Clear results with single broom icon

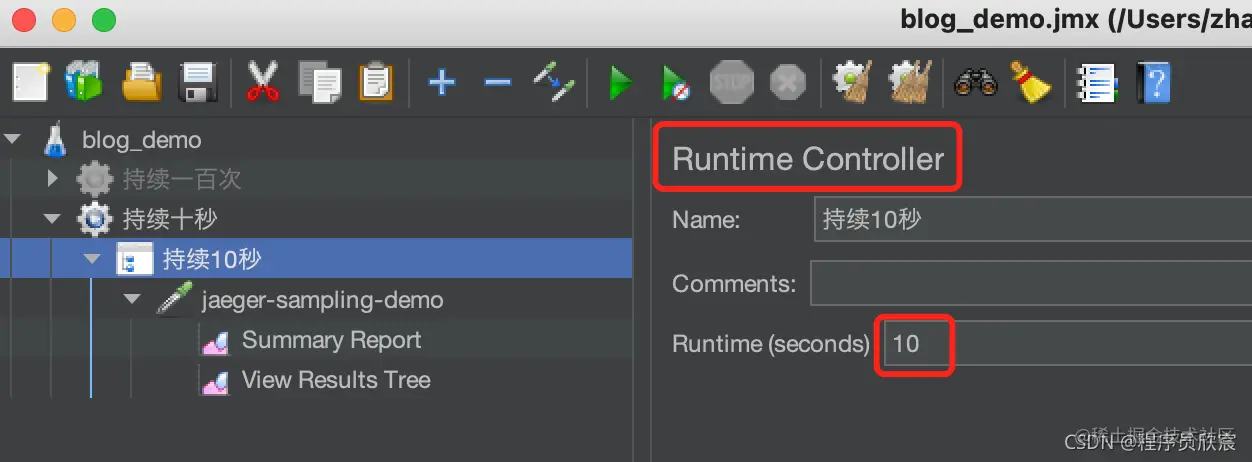tap(853, 82)
